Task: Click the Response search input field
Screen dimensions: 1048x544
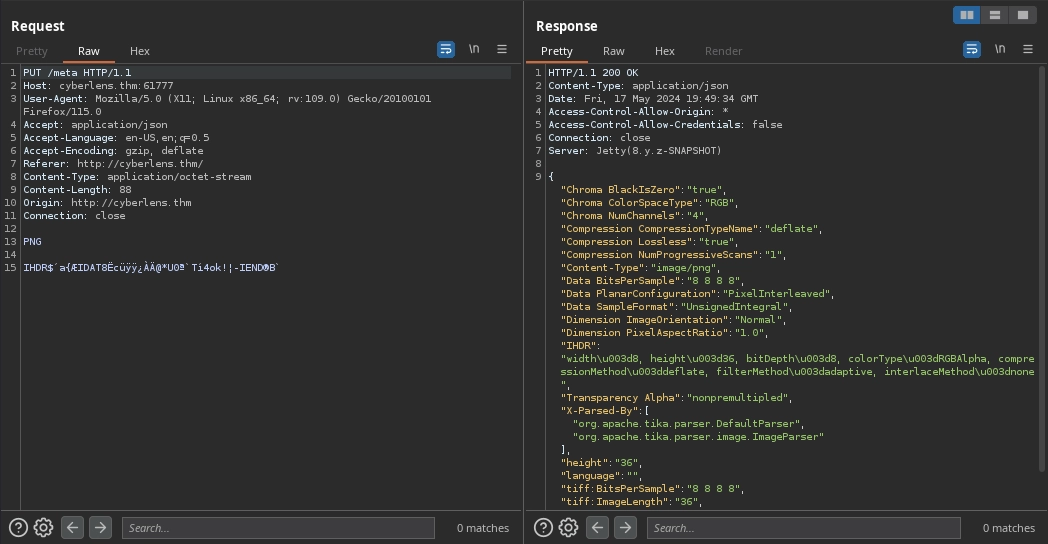Action: click(x=803, y=527)
